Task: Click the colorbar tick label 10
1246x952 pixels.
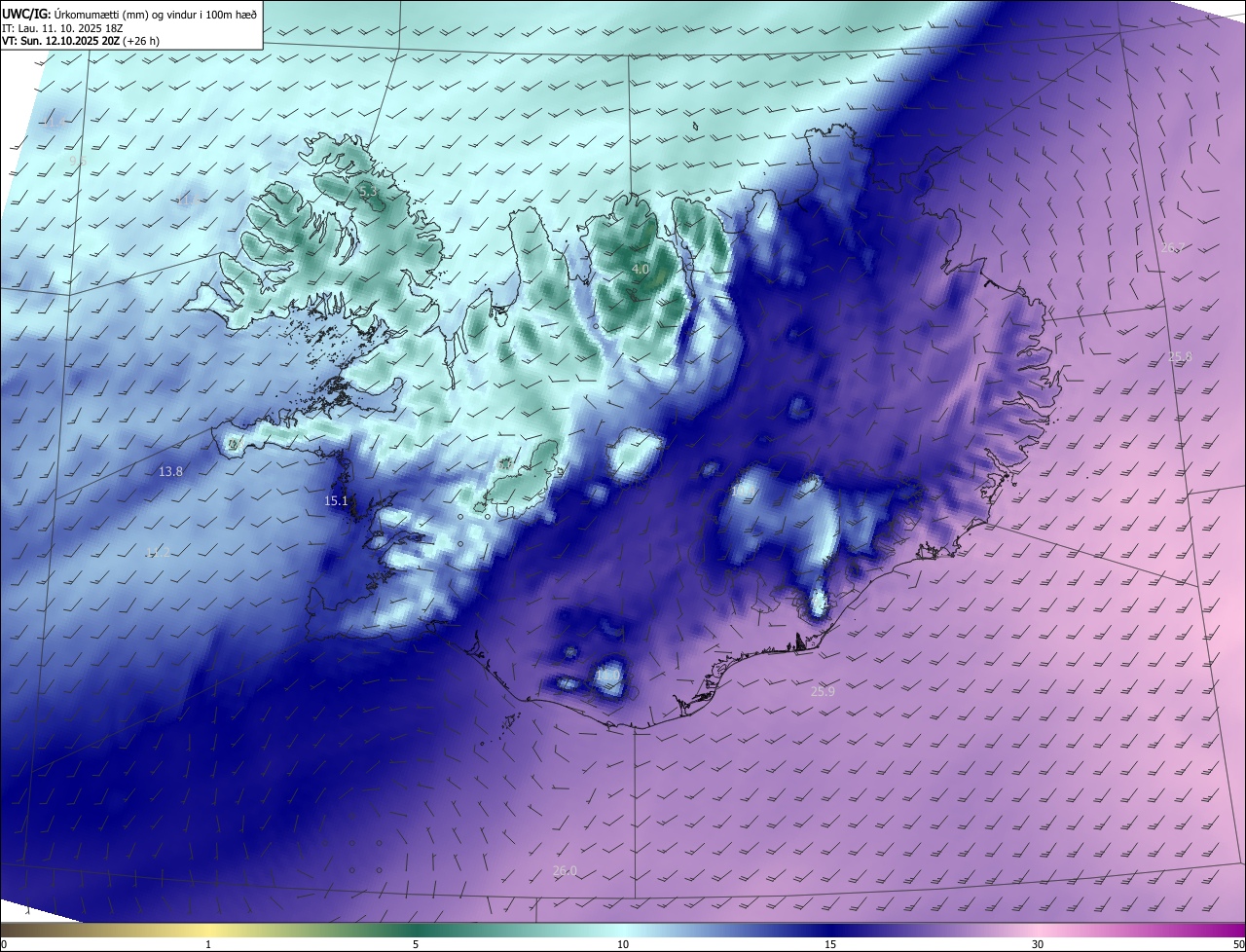Action: click(x=623, y=944)
